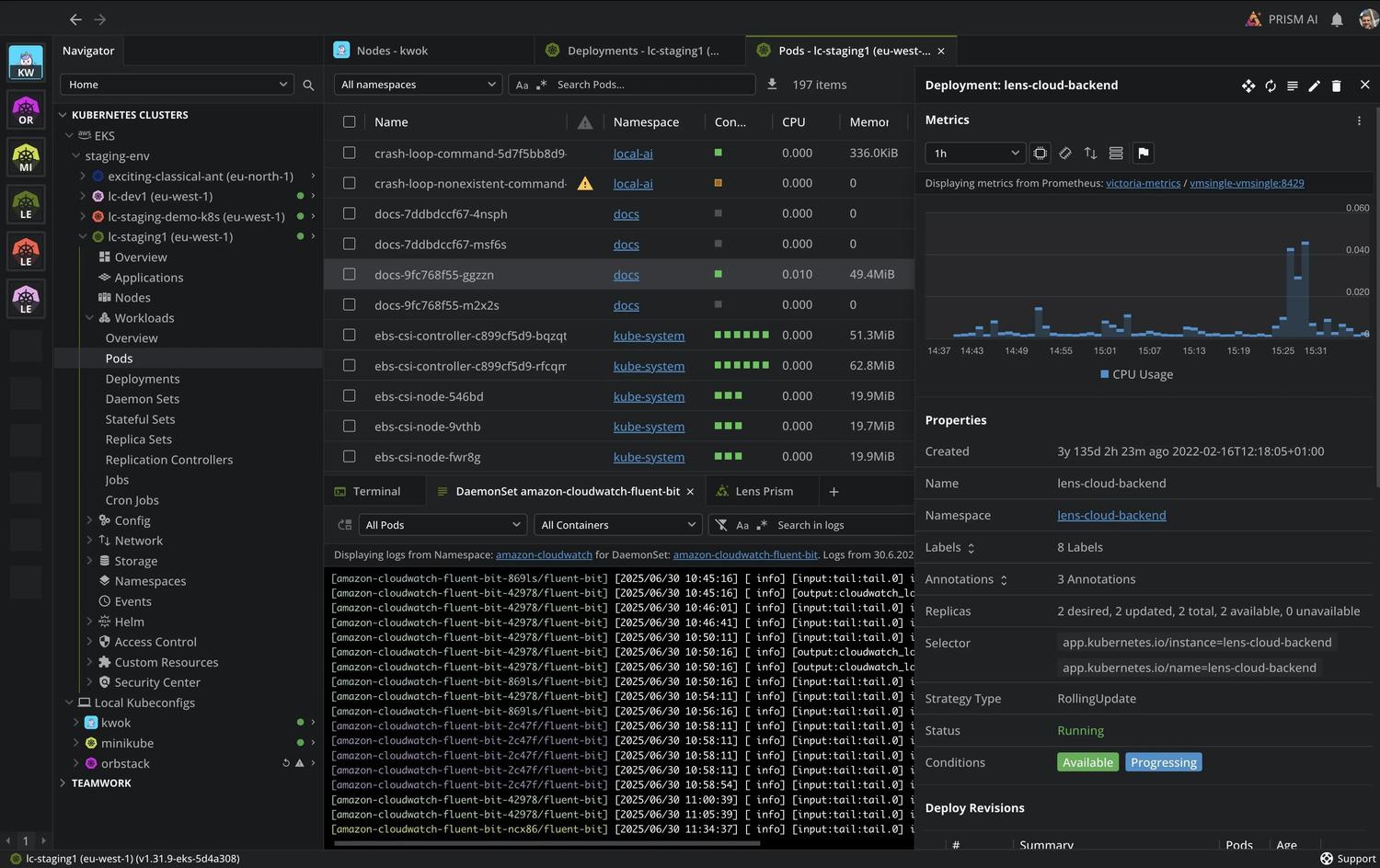The height and width of the screenshot is (868, 1380).
Task: Enable the Network metric icon
Action: coord(1090,153)
